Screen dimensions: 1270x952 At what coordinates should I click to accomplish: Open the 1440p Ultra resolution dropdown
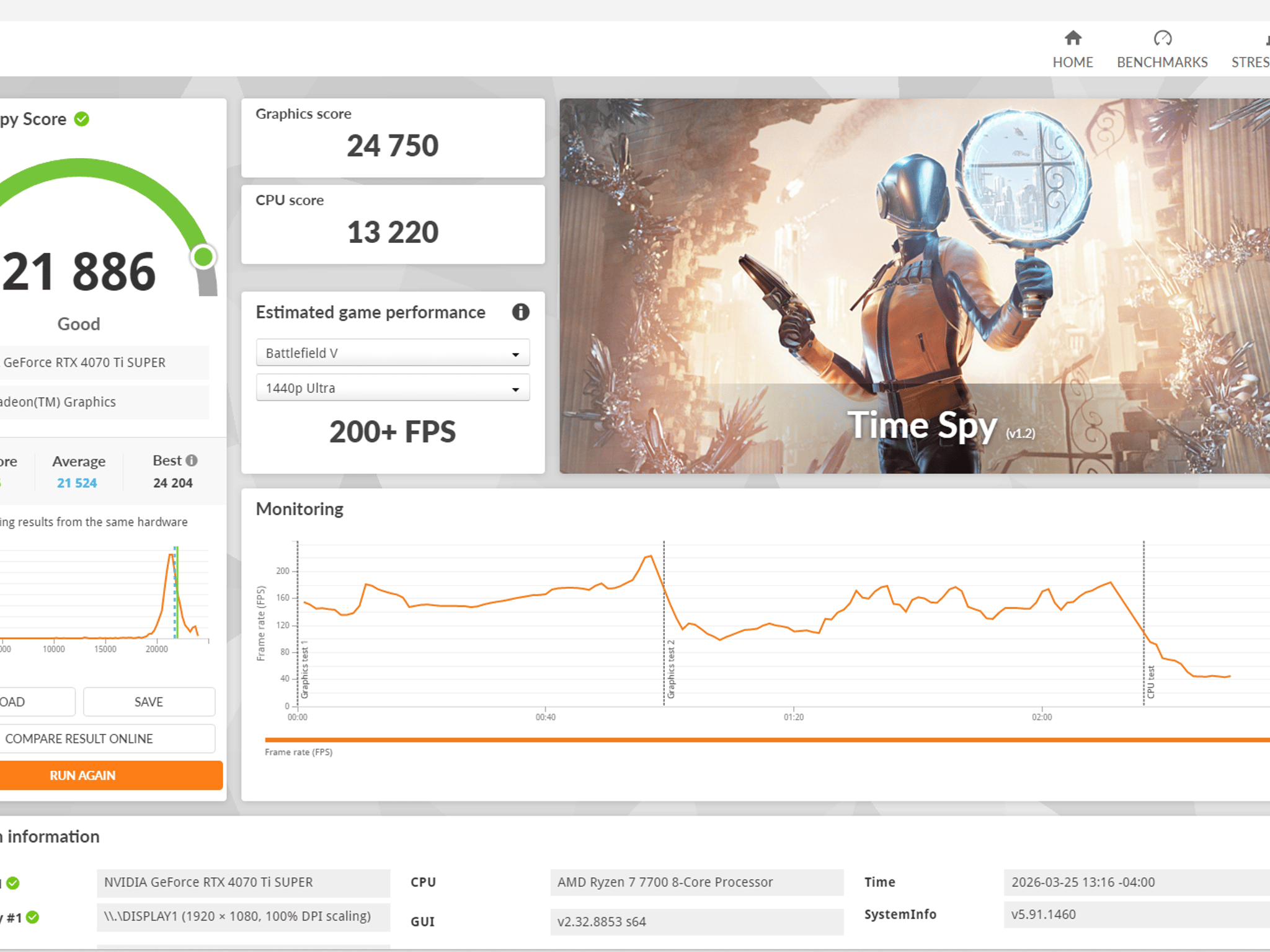[393, 388]
